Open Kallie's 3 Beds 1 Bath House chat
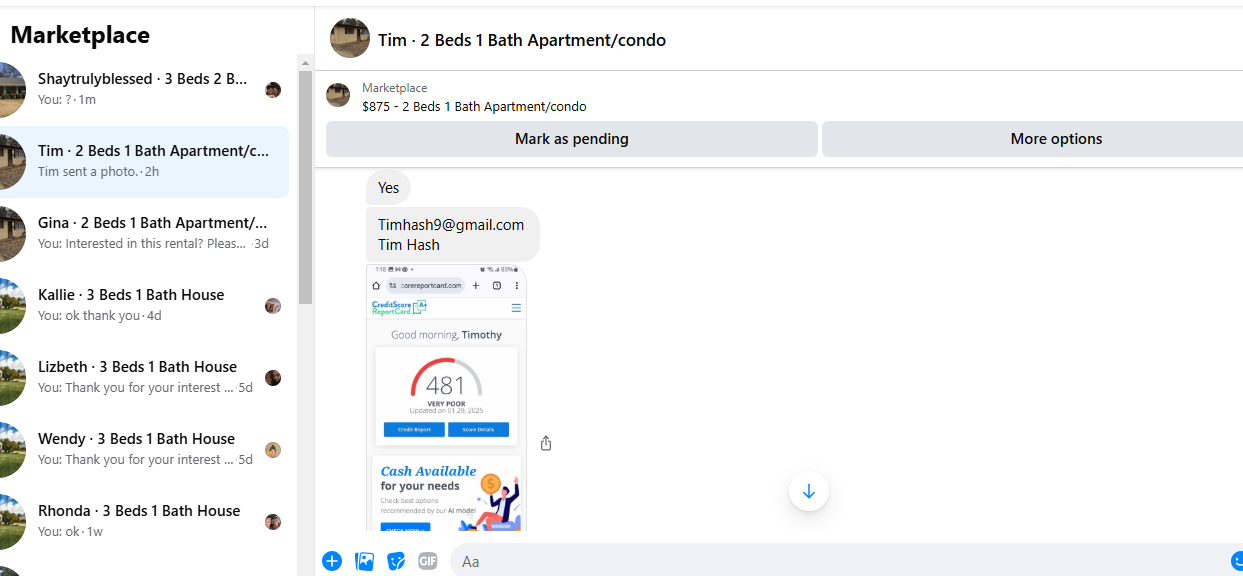Viewport: 1243px width, 576px height. click(x=145, y=306)
